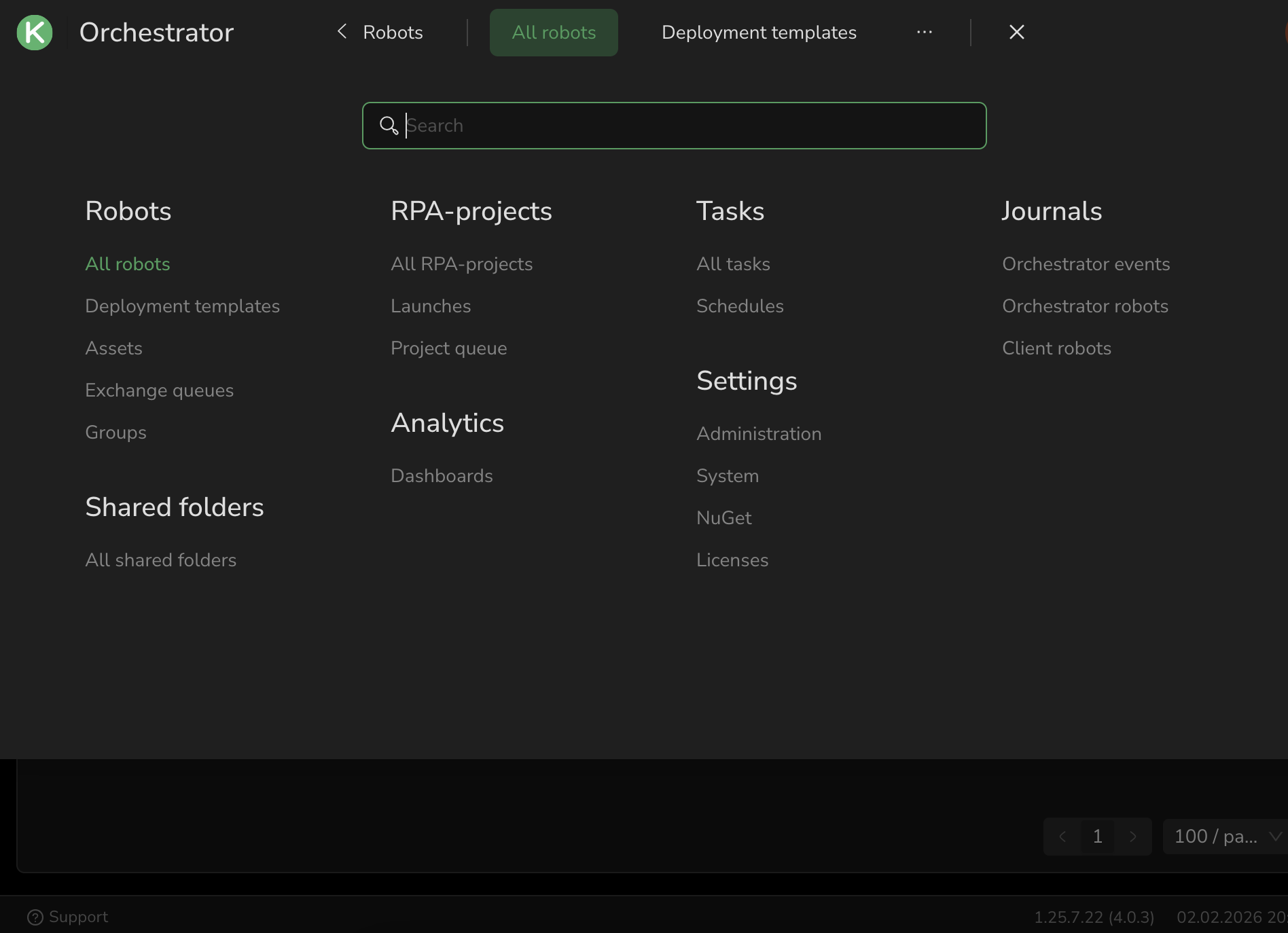Viewport: 1288px width, 933px height.
Task: Open the Exchange queues page
Action: pos(159,390)
